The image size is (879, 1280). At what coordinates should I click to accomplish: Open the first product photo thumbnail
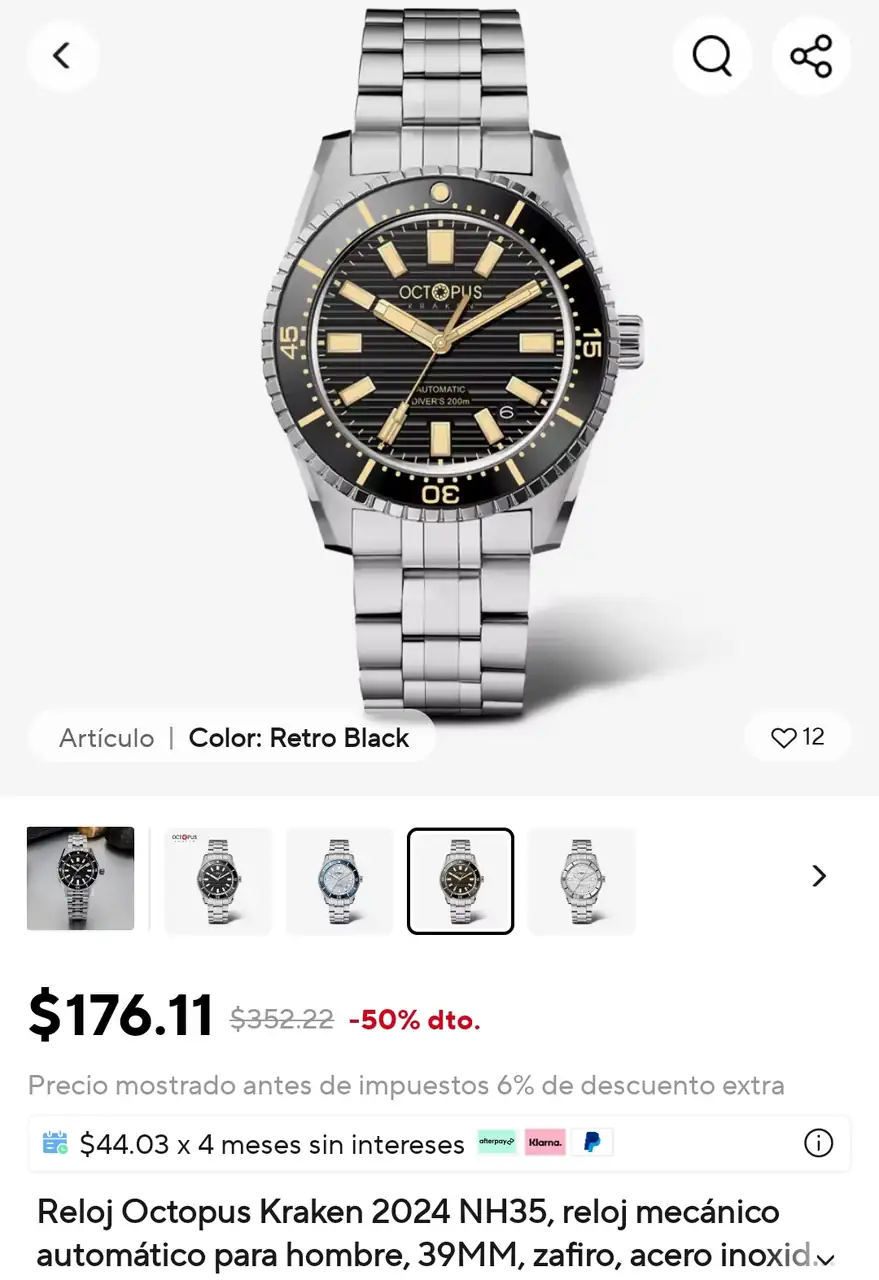click(80, 879)
